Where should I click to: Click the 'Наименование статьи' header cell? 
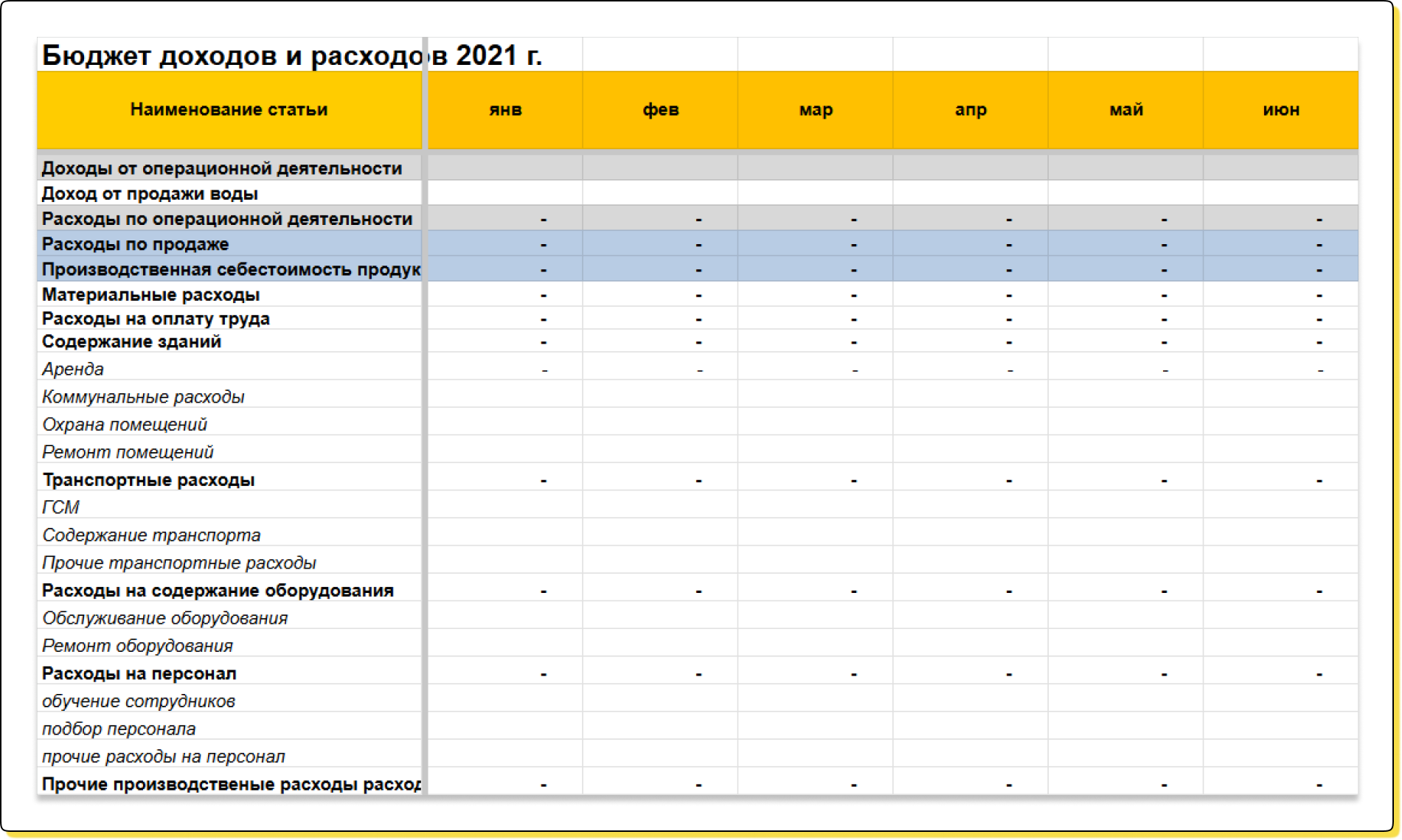pos(229,110)
